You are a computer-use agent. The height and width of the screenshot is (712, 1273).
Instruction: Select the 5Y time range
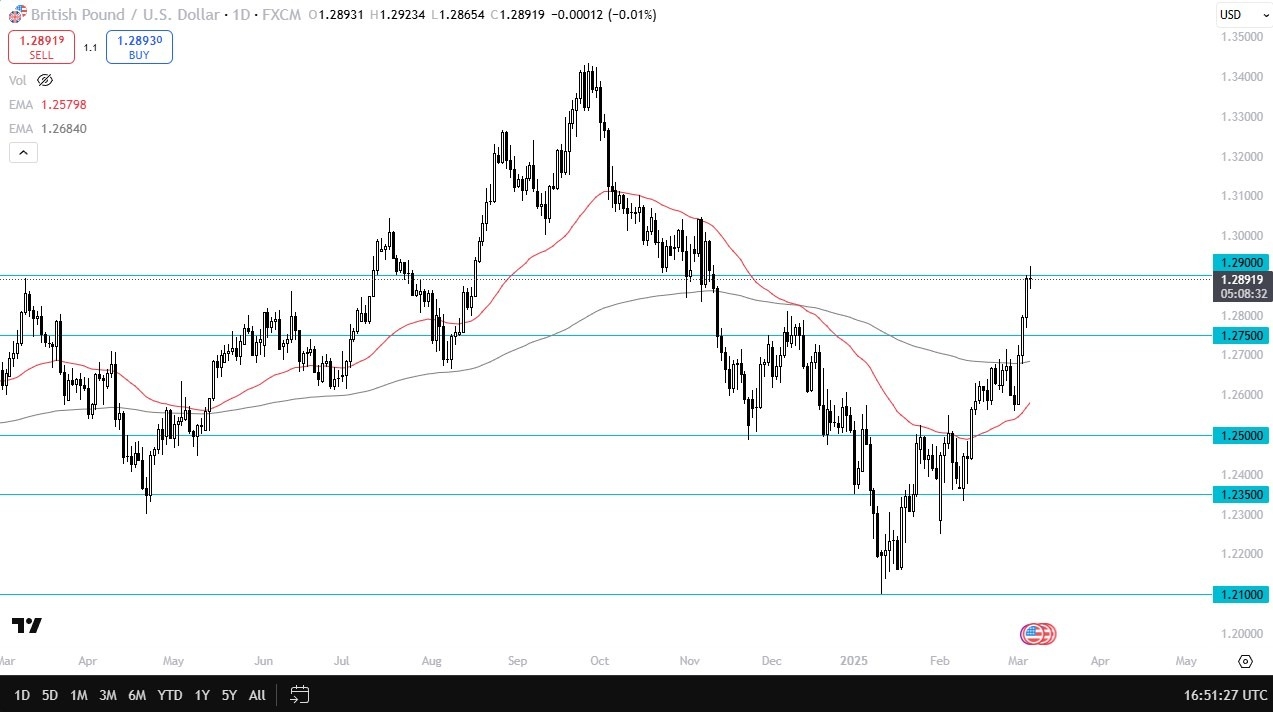[229, 694]
